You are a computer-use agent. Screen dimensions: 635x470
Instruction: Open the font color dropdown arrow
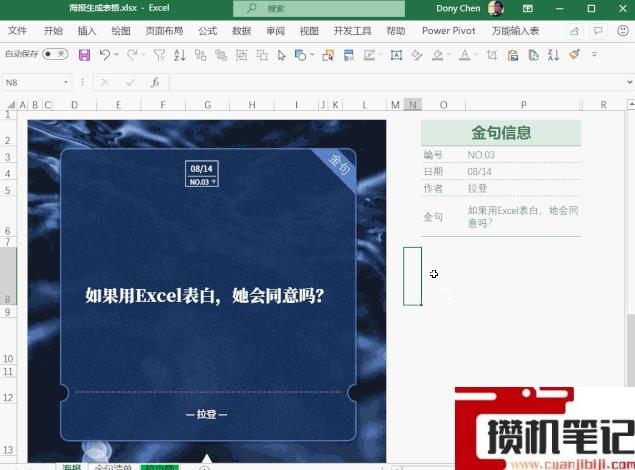tap(476, 54)
